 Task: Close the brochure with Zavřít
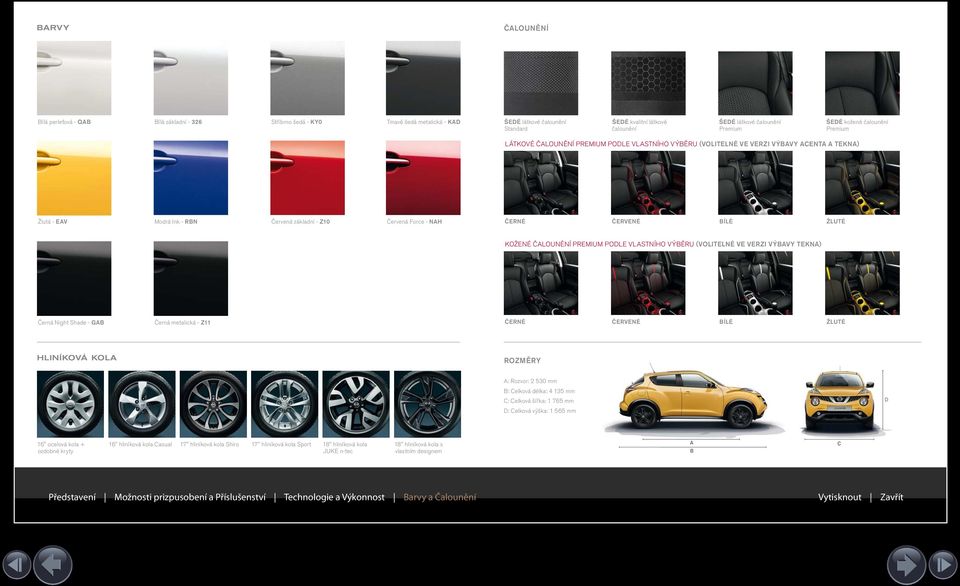pyautogui.click(x=891, y=497)
